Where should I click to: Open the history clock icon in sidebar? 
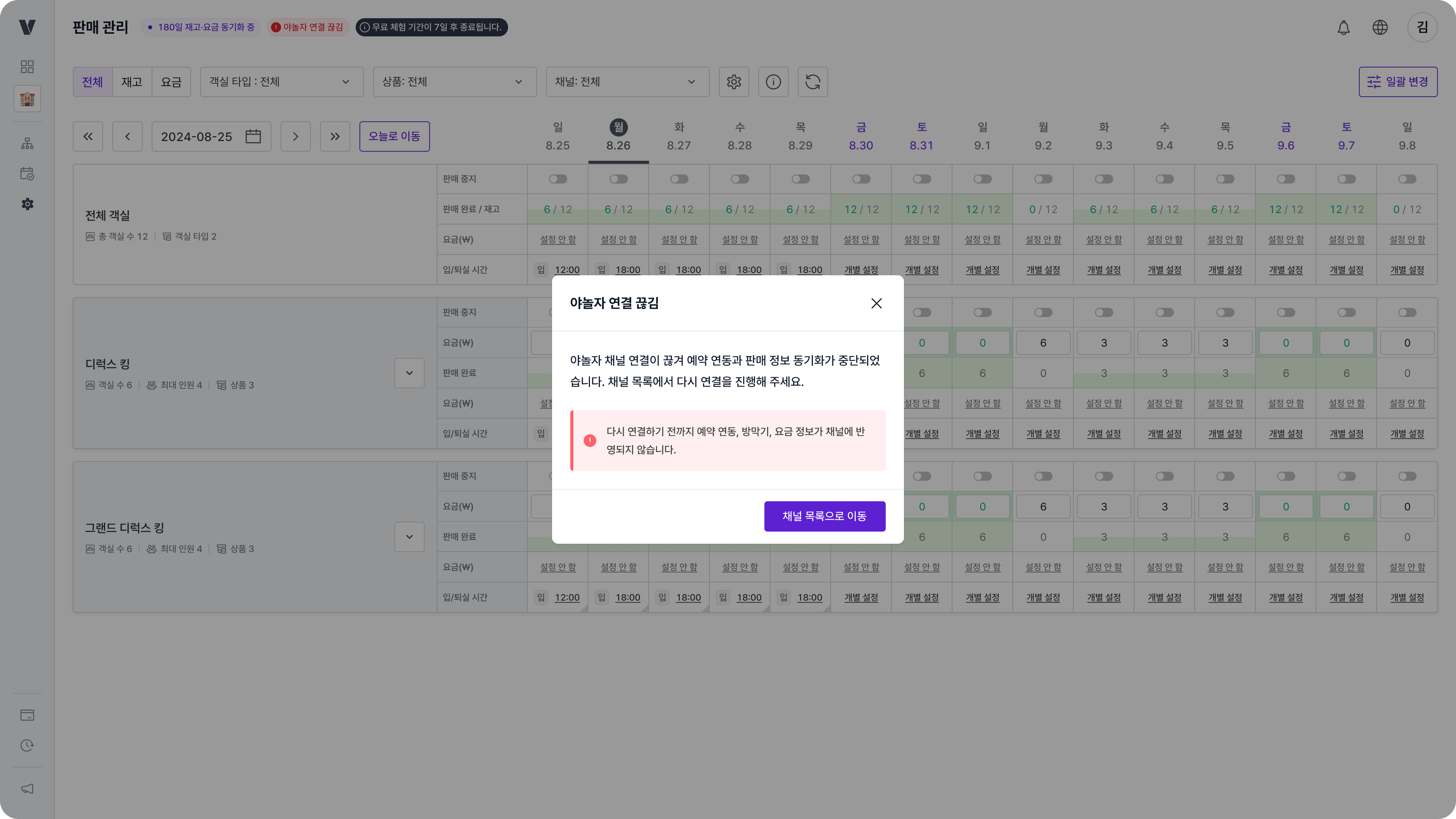pos(27,745)
